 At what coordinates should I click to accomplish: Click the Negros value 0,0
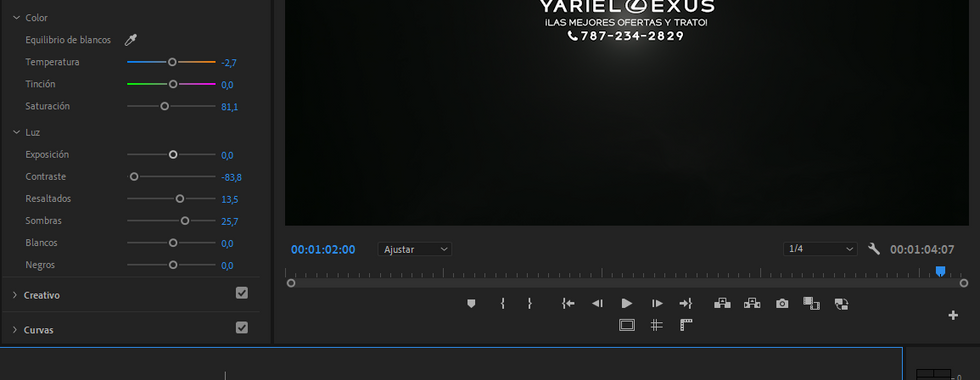tap(228, 266)
